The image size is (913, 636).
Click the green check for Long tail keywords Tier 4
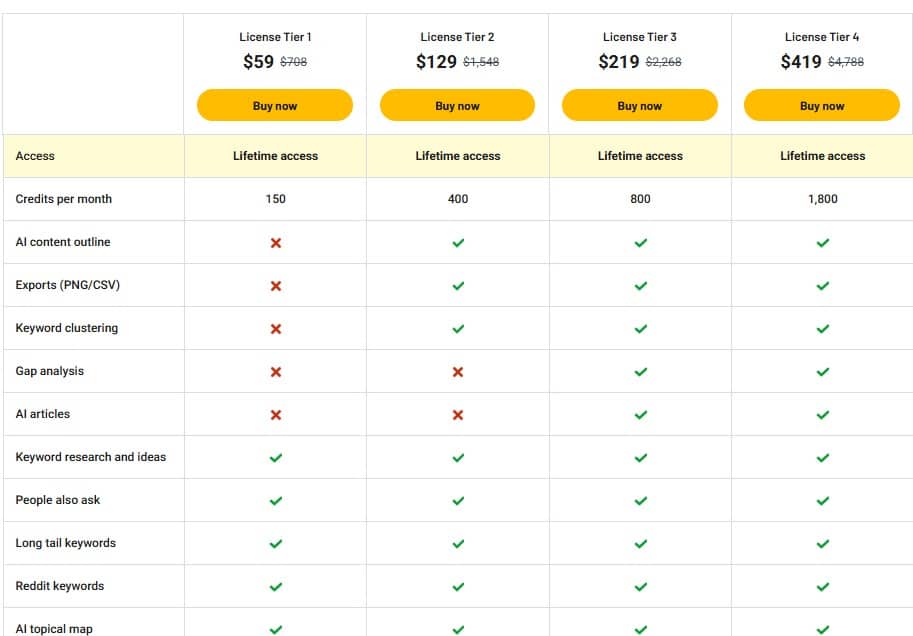pyautogui.click(x=822, y=543)
